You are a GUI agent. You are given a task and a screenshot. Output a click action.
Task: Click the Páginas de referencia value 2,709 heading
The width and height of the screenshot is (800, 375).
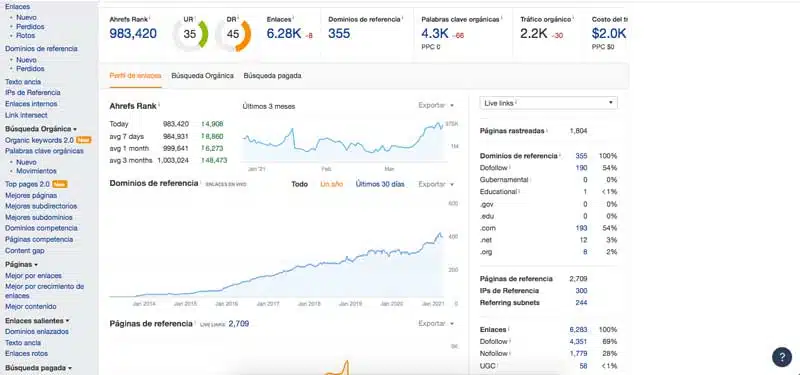[x=238, y=323]
